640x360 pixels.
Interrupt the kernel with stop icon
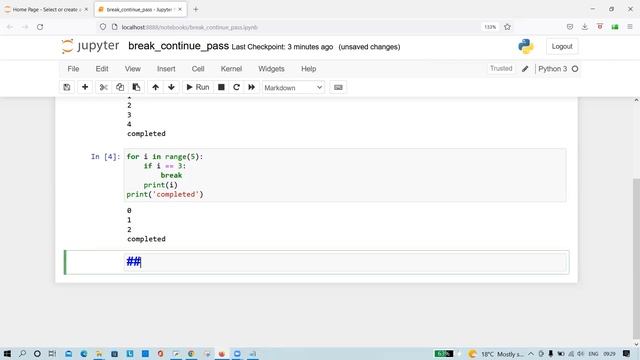pyautogui.click(x=221, y=87)
